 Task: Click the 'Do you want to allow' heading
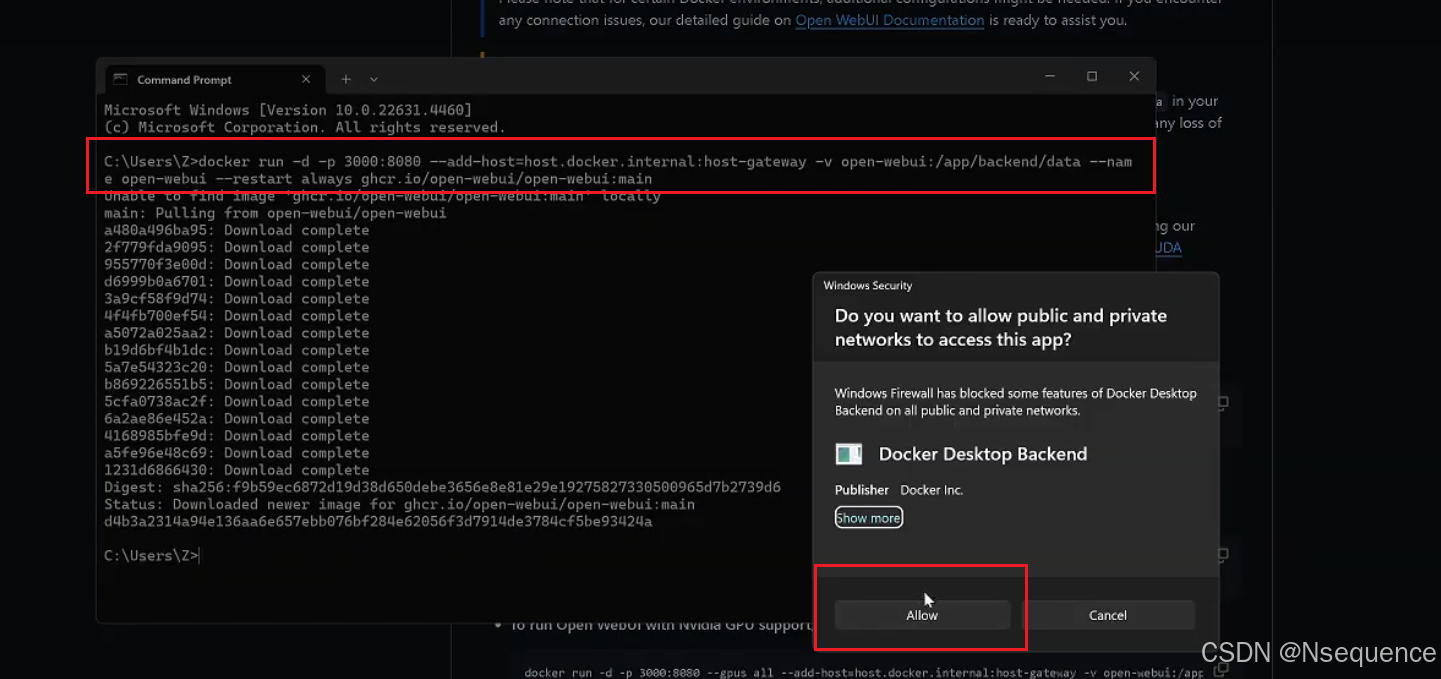pos(1001,328)
